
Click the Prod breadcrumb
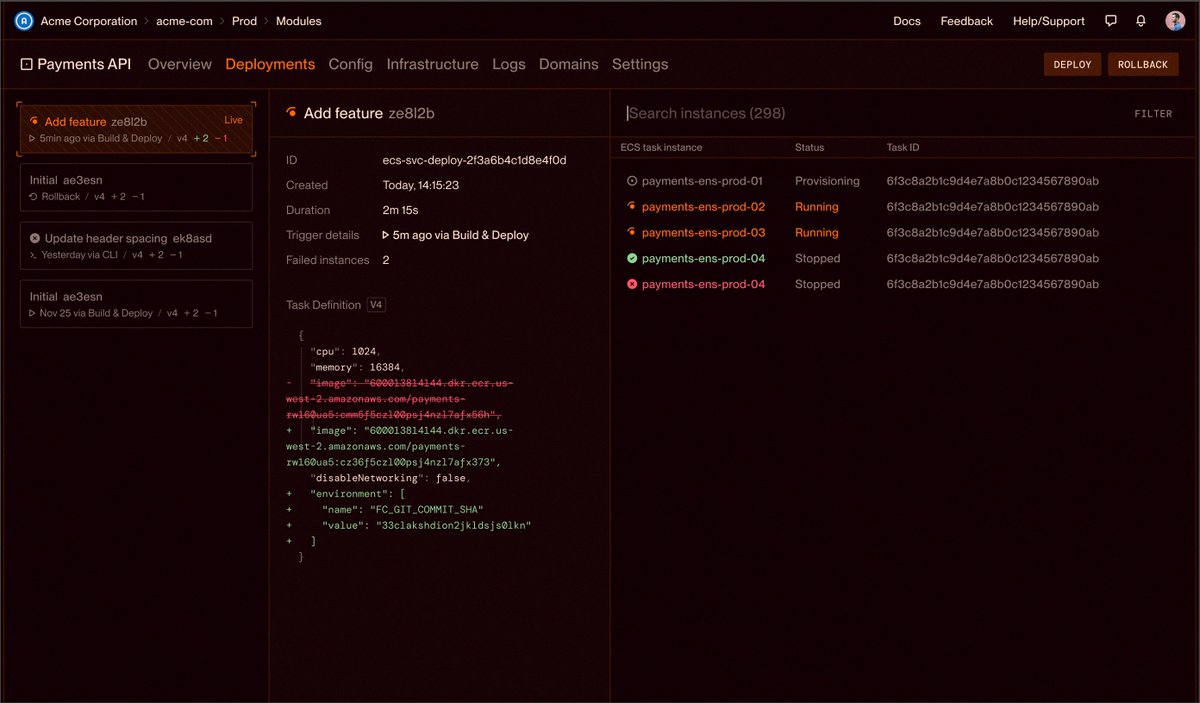tap(244, 21)
